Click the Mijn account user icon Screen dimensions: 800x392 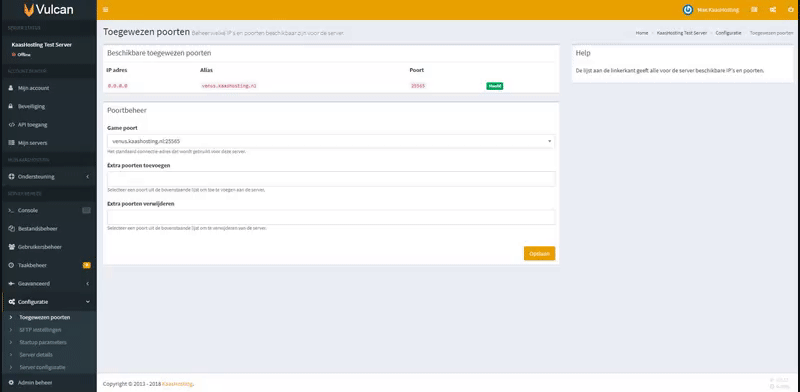click(11, 88)
